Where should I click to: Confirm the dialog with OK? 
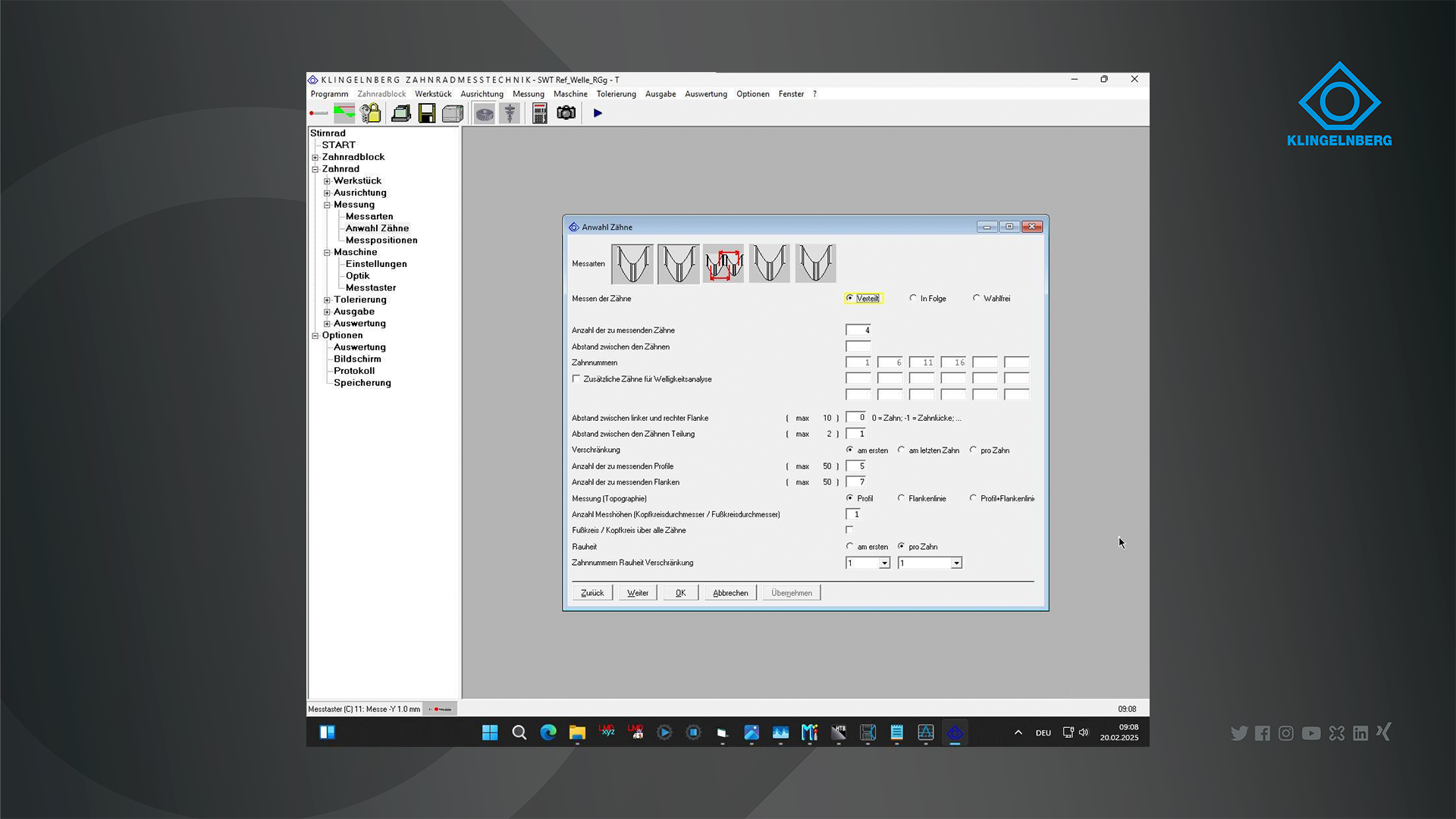681,593
